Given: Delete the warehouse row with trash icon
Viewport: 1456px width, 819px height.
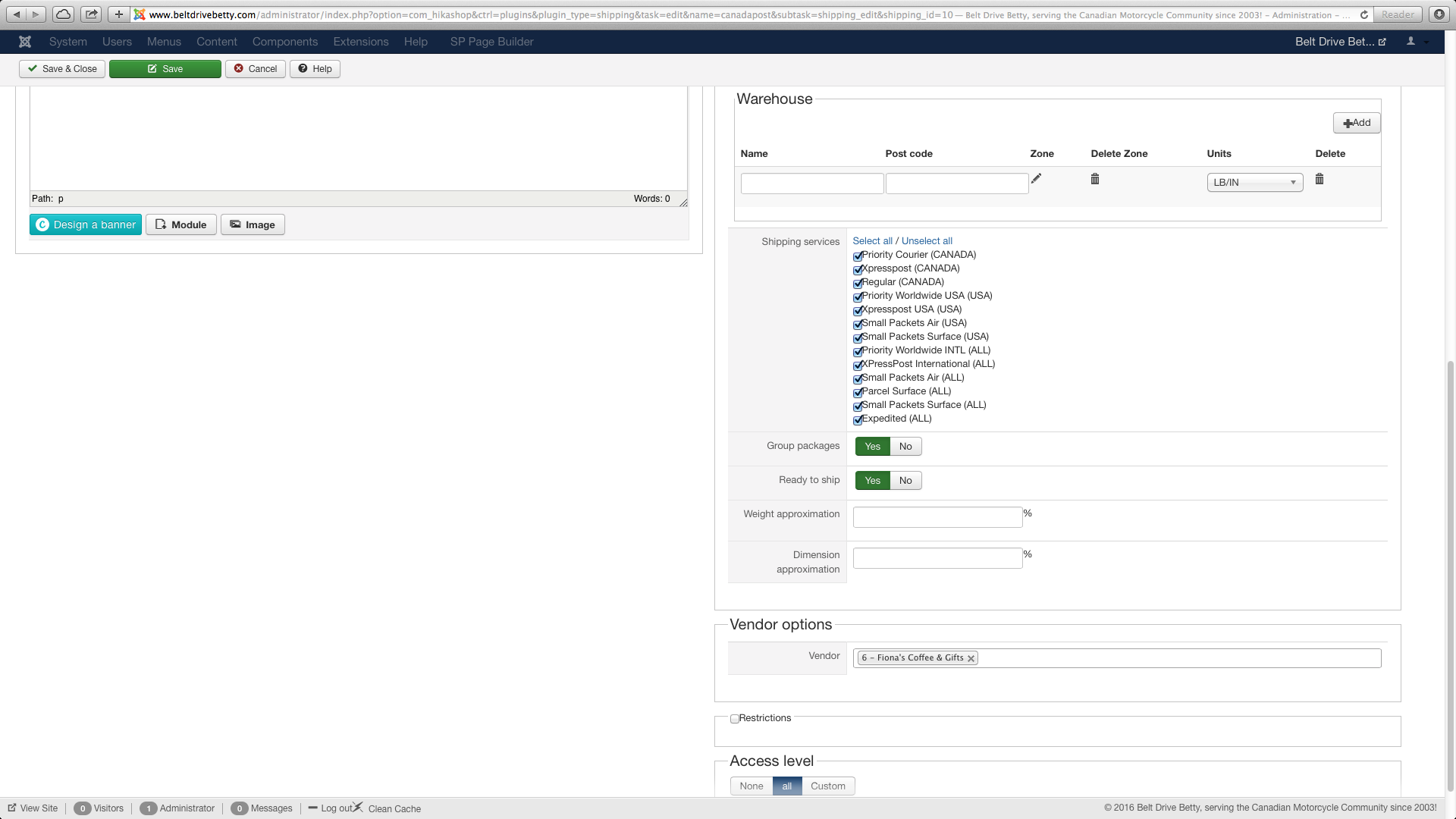Looking at the screenshot, I should [1319, 179].
